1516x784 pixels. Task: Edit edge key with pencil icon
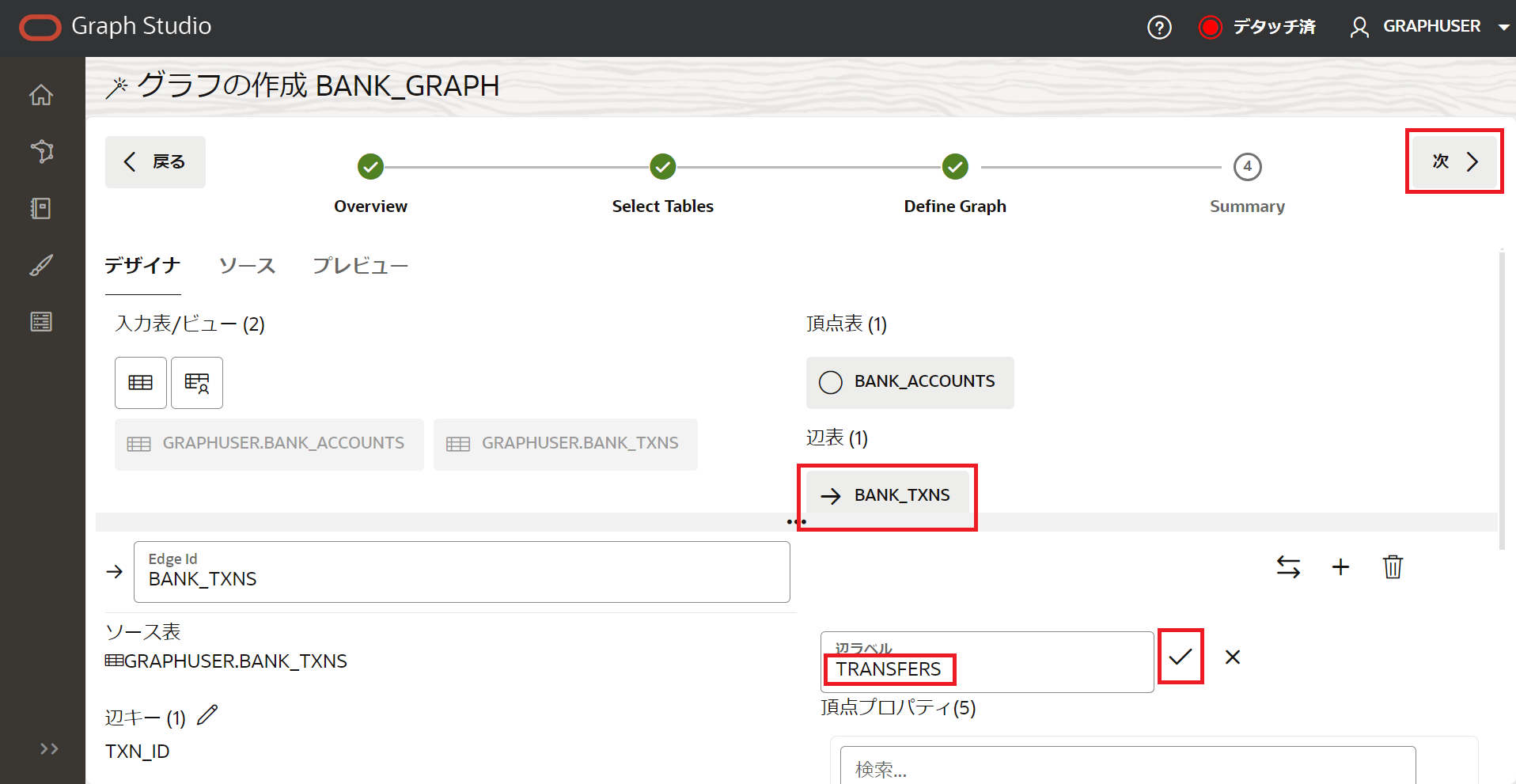(x=207, y=715)
